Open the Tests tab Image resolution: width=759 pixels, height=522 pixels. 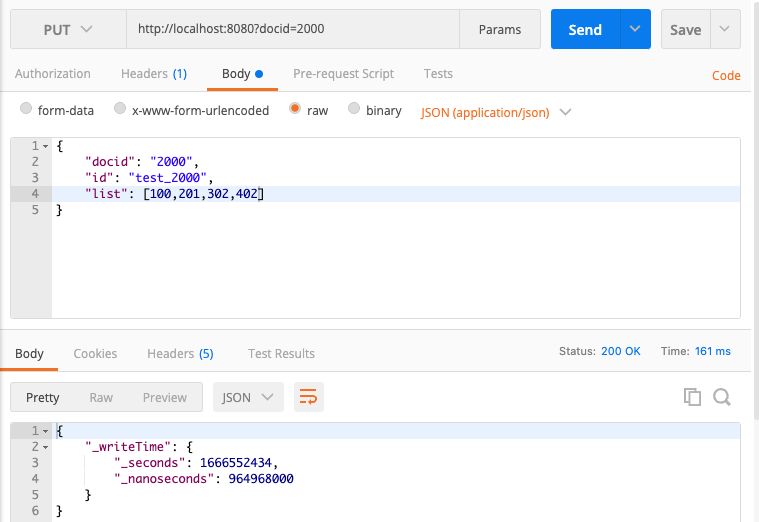(438, 74)
